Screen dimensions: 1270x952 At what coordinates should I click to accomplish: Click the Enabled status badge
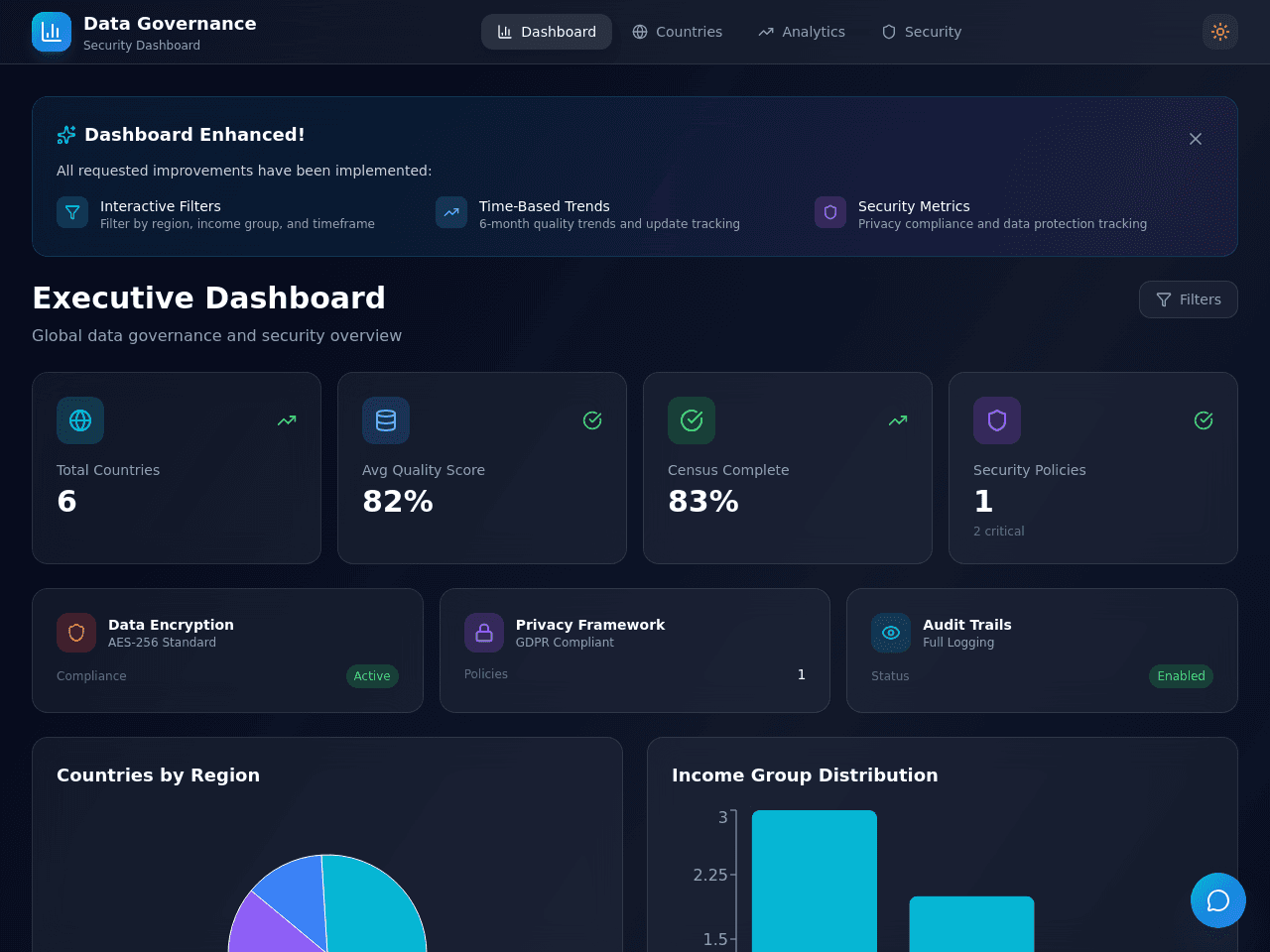pyautogui.click(x=1181, y=676)
